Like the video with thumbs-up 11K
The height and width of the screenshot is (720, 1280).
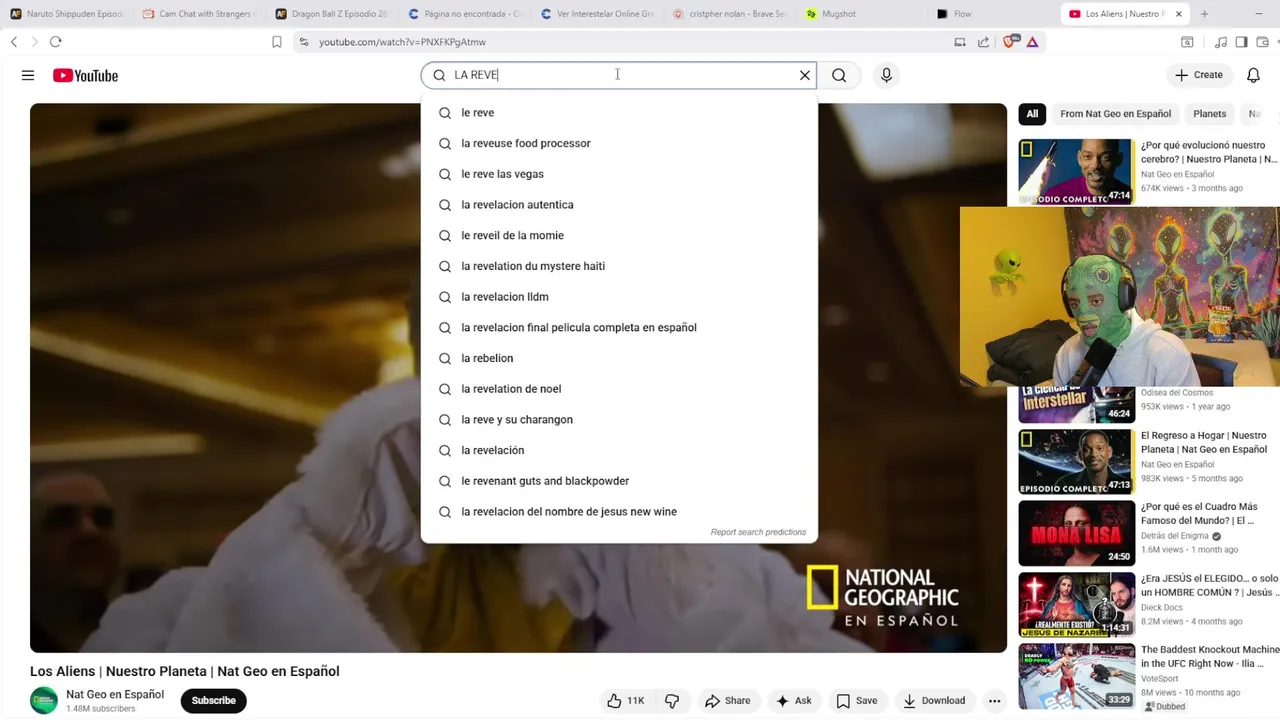click(x=625, y=701)
